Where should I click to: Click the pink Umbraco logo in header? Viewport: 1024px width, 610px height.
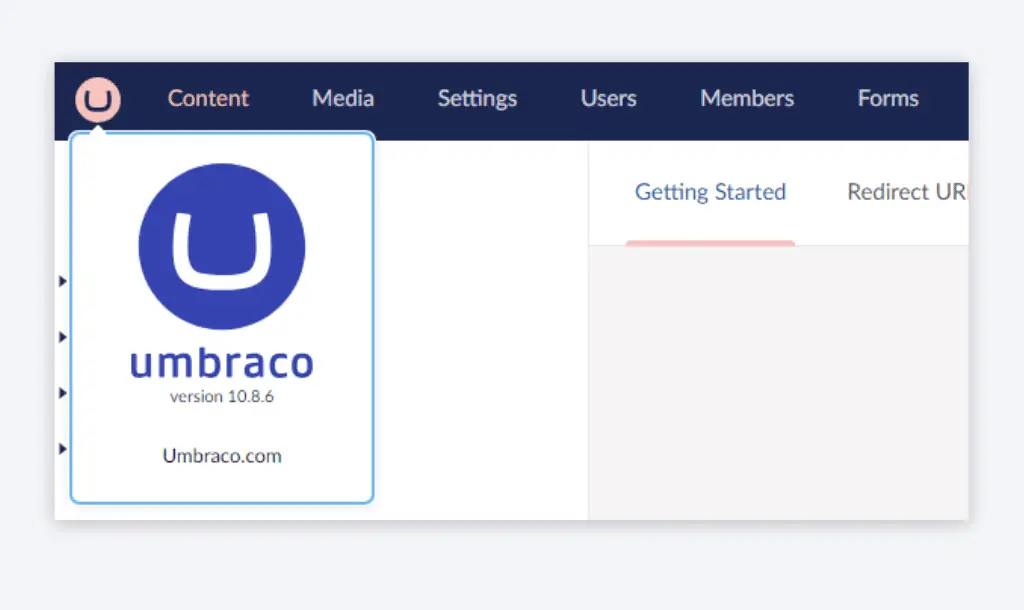[x=98, y=100]
